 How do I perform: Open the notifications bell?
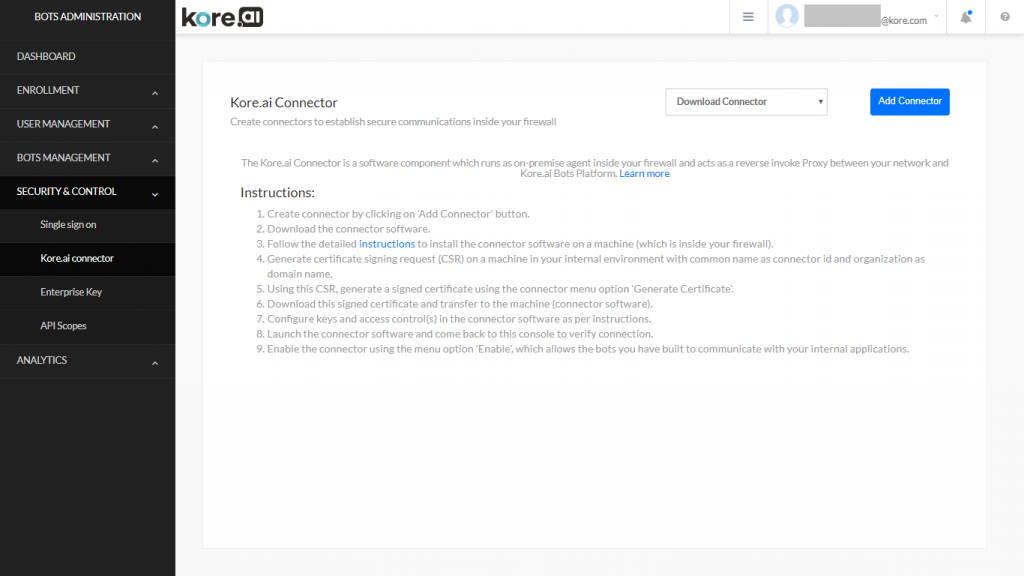click(964, 16)
